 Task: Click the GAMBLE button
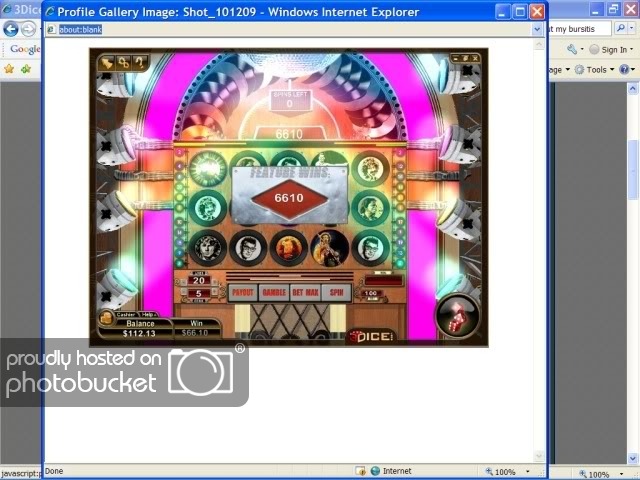click(274, 292)
